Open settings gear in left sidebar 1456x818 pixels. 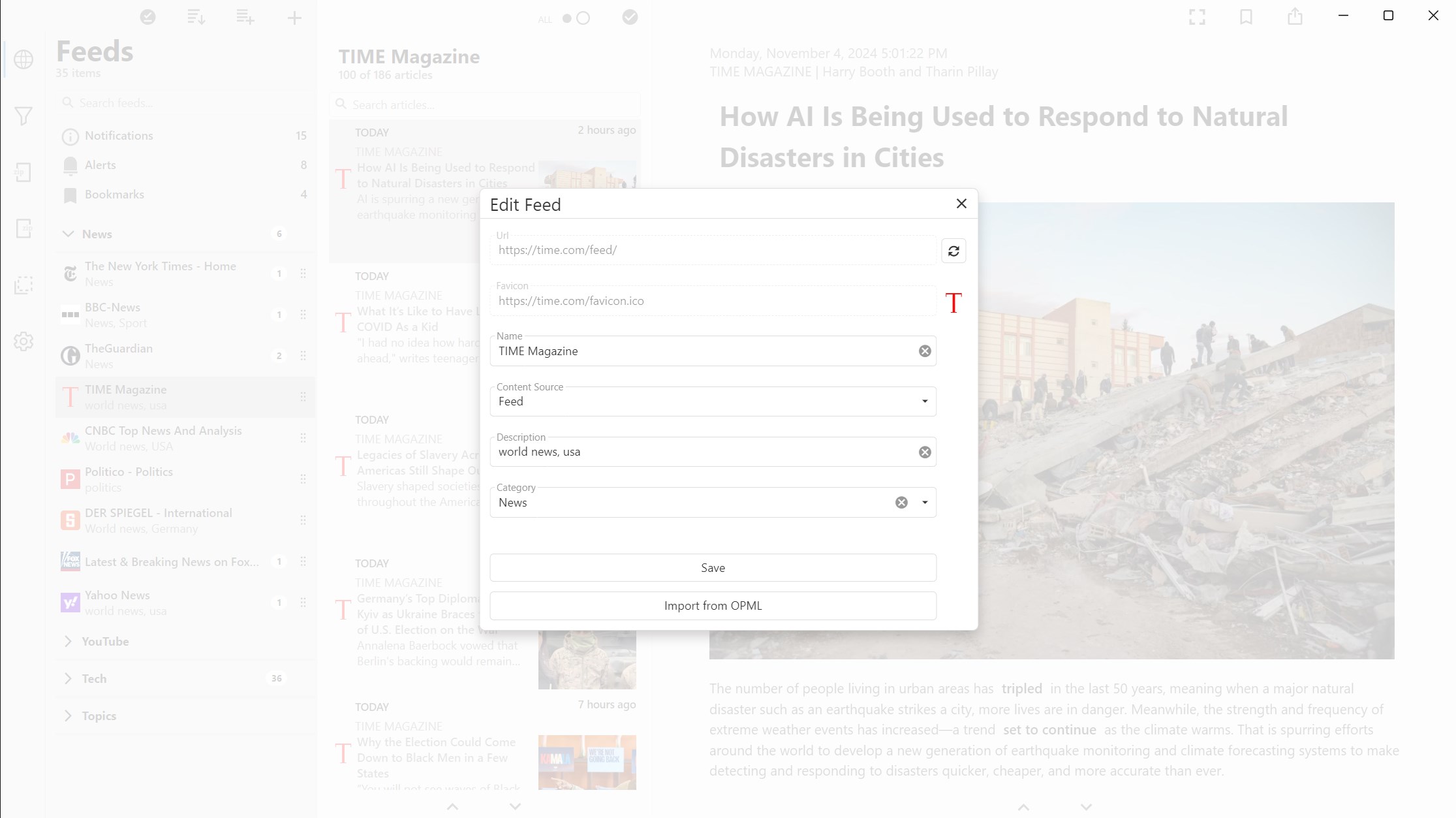coord(23,341)
